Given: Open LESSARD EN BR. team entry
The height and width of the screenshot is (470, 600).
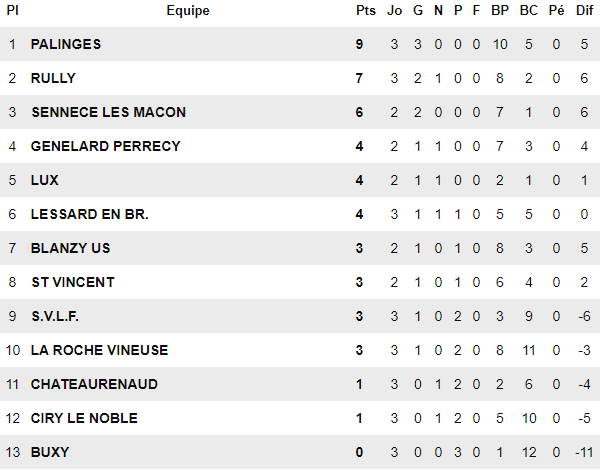Looking at the screenshot, I should 89,214.
